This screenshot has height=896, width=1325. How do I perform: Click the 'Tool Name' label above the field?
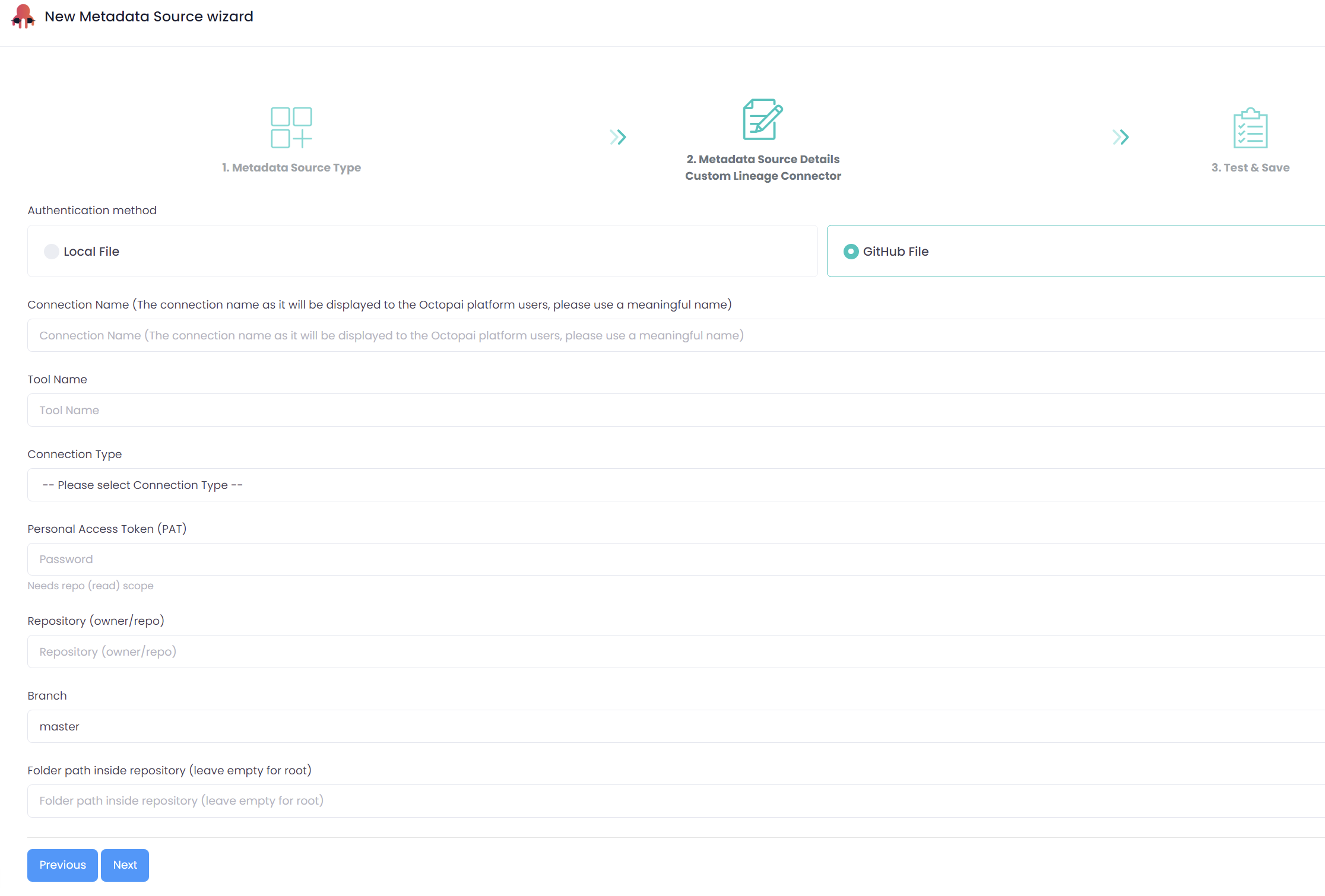57,379
